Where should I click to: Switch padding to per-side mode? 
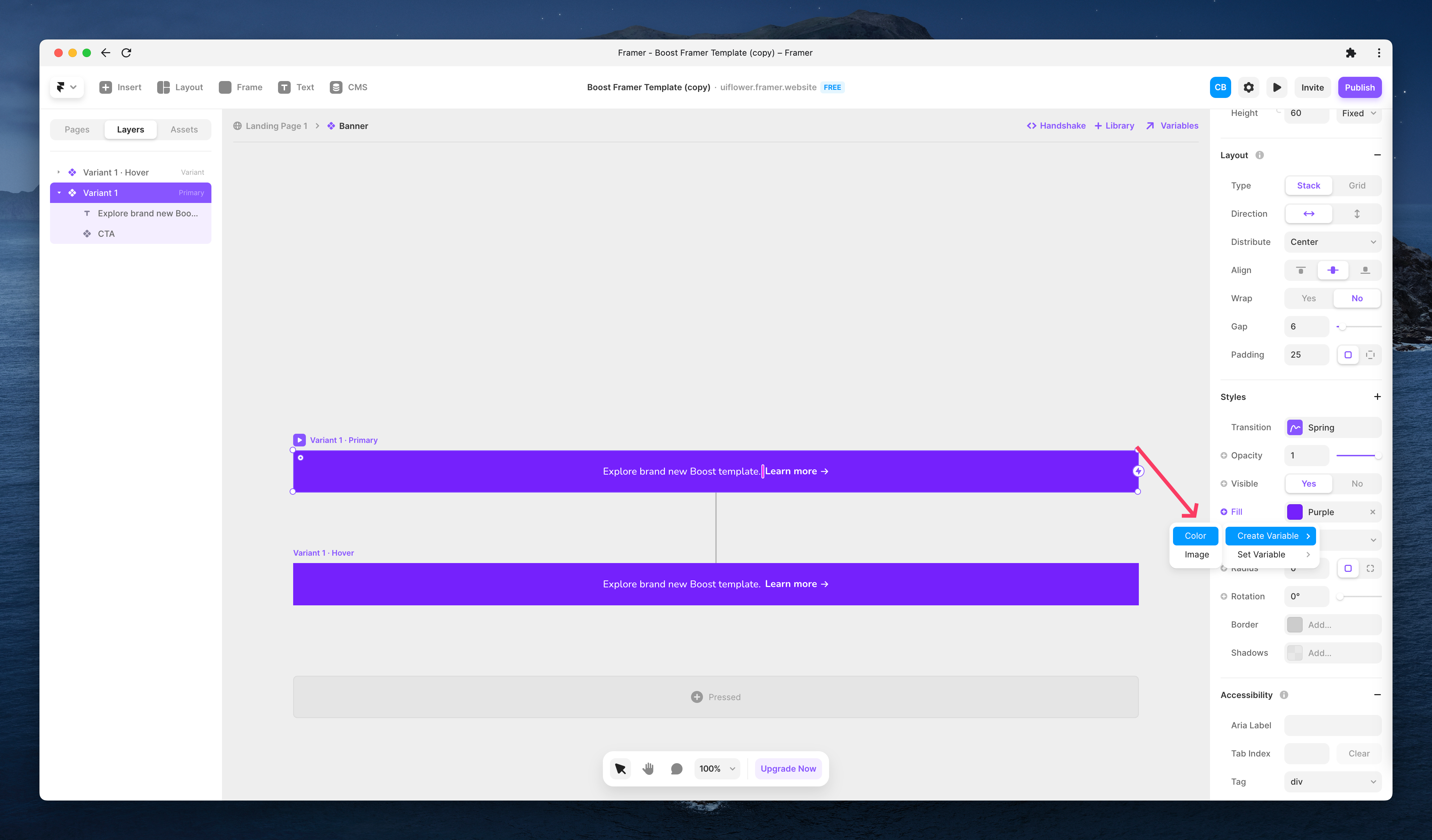(x=1370, y=355)
